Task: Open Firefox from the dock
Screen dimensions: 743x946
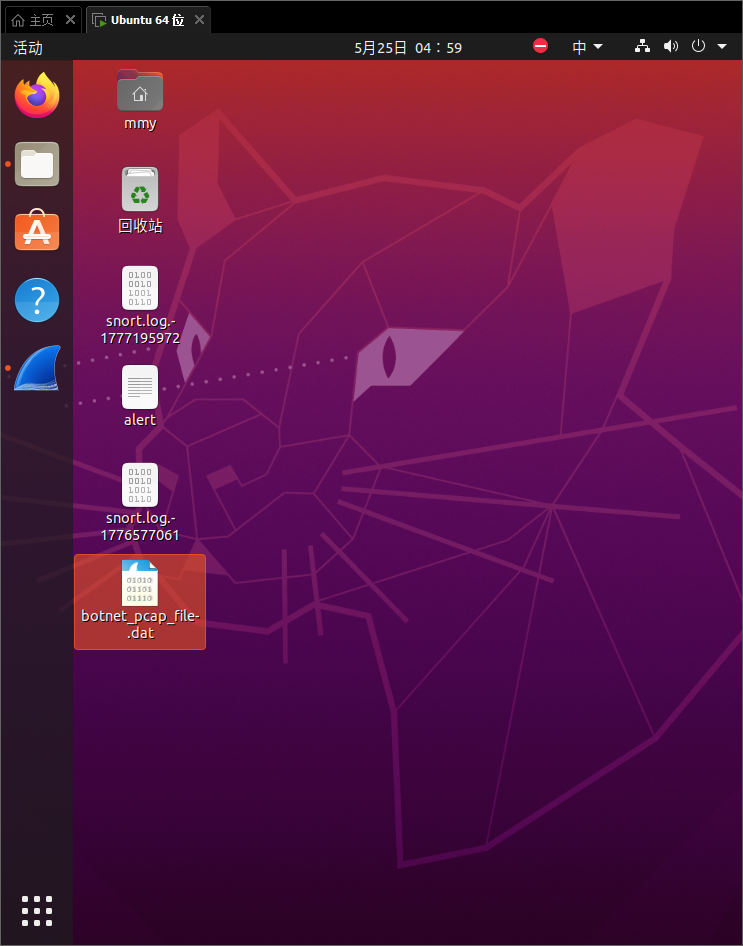Action: (x=37, y=95)
